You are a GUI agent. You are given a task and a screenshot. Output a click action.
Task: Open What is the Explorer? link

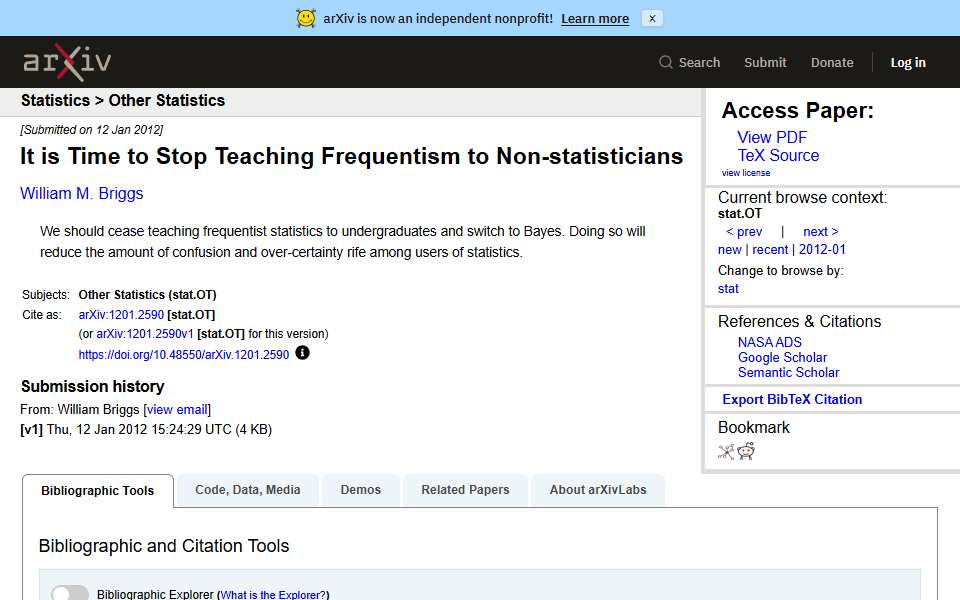point(273,594)
